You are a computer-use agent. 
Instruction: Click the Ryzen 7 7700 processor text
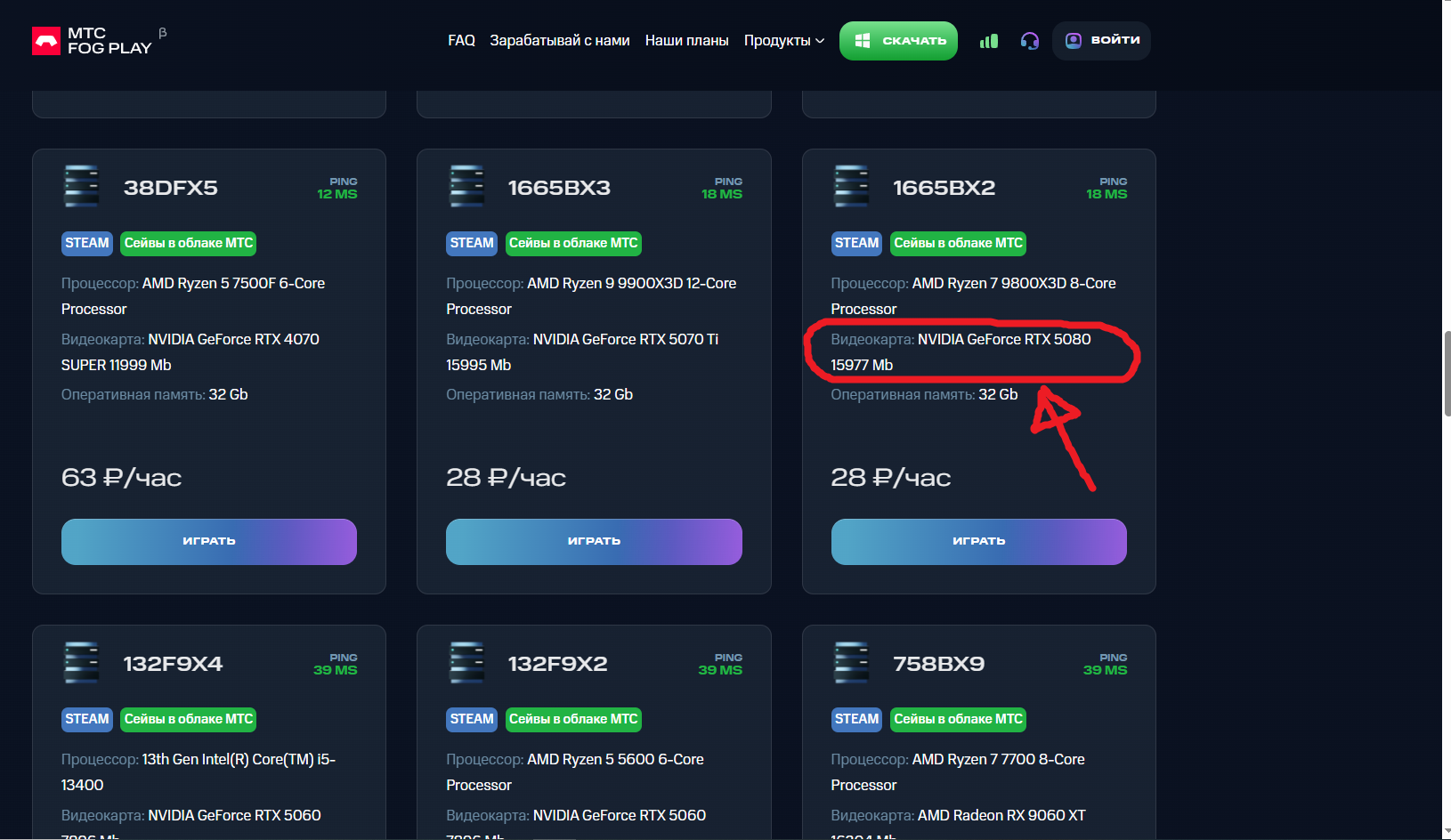coord(958,772)
